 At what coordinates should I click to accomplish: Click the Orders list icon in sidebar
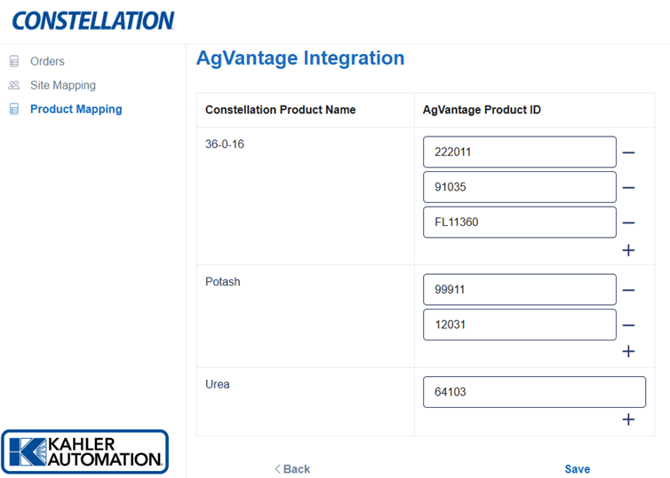14,61
